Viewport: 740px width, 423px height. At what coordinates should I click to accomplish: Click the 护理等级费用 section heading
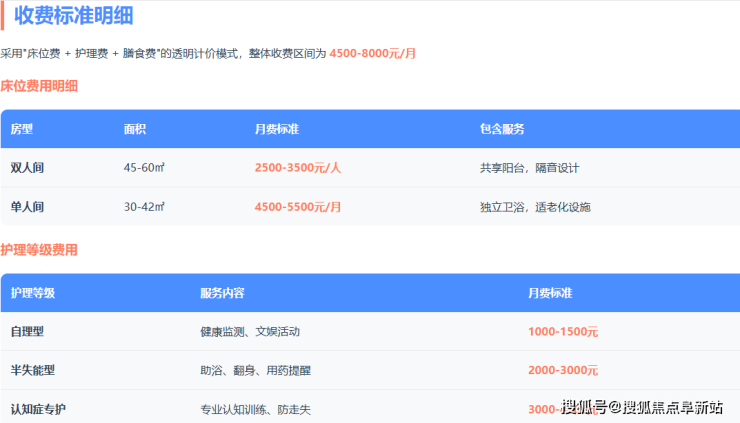pos(39,250)
